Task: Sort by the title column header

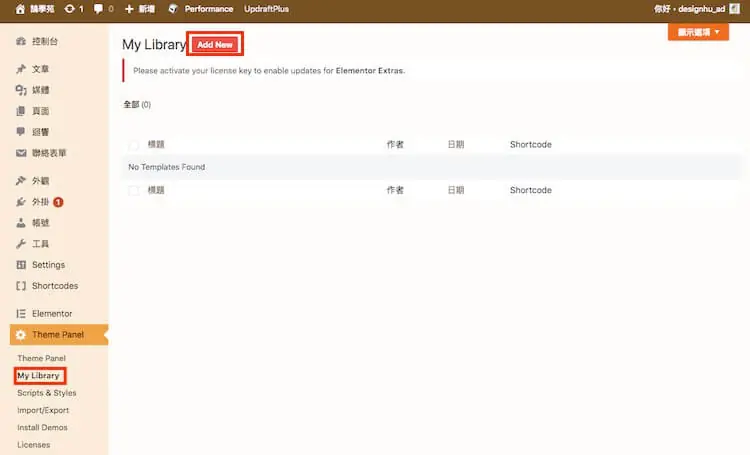Action: 156,144
